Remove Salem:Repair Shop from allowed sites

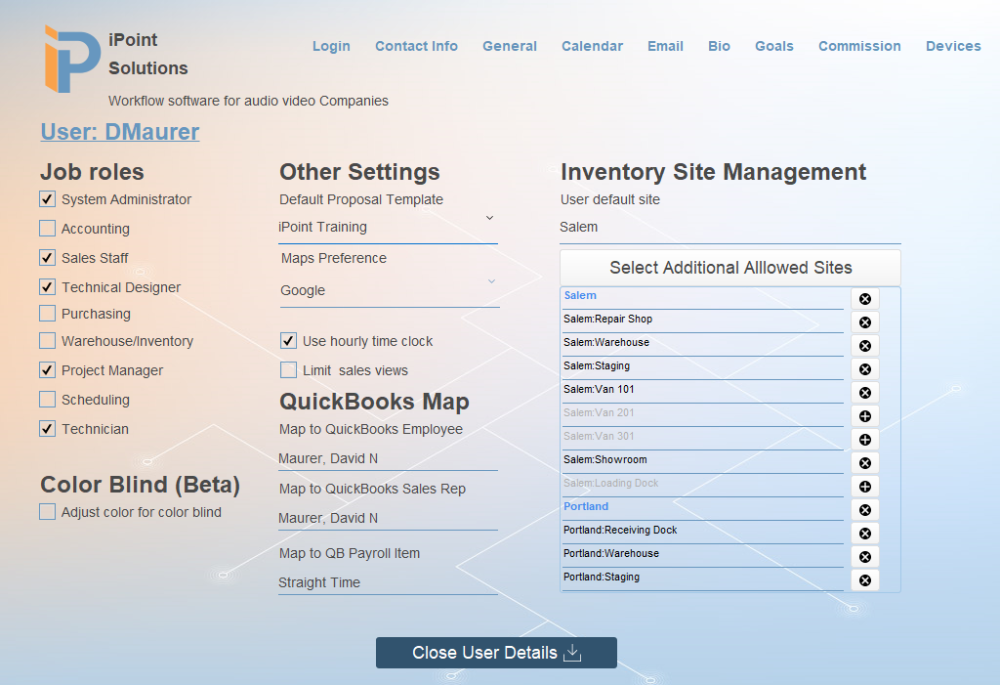pos(864,322)
